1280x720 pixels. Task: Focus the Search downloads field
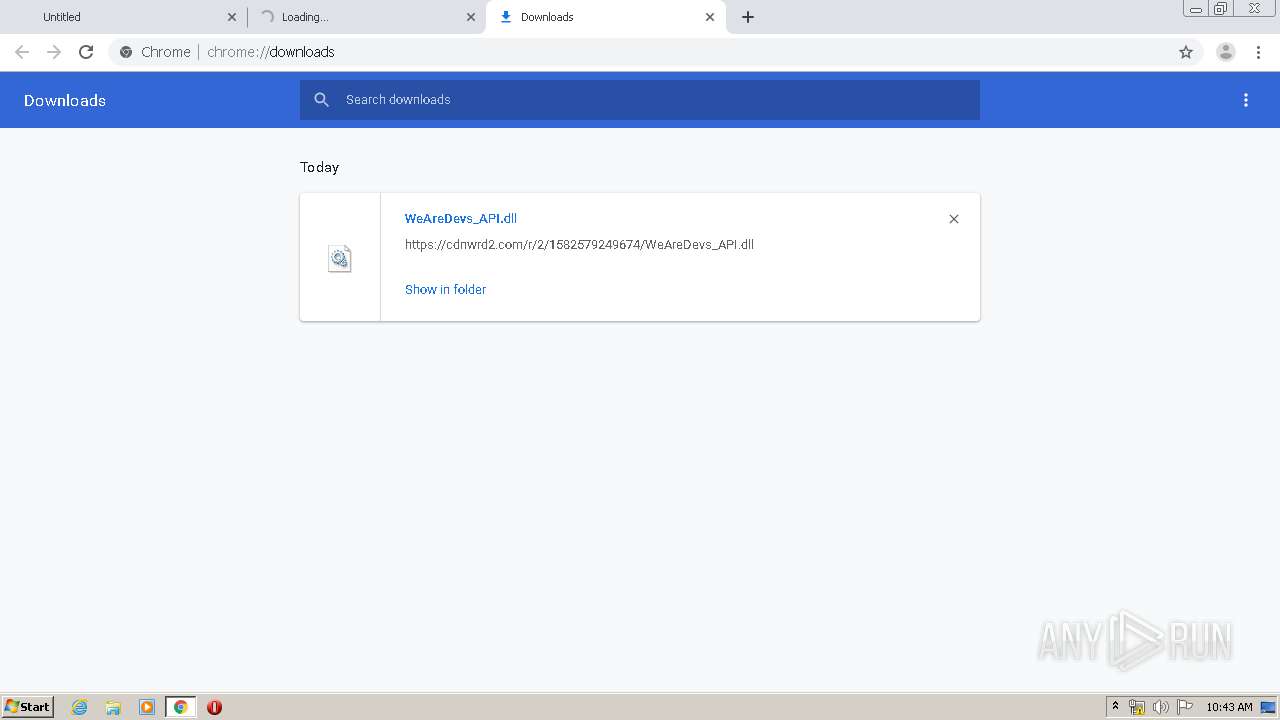coord(640,100)
